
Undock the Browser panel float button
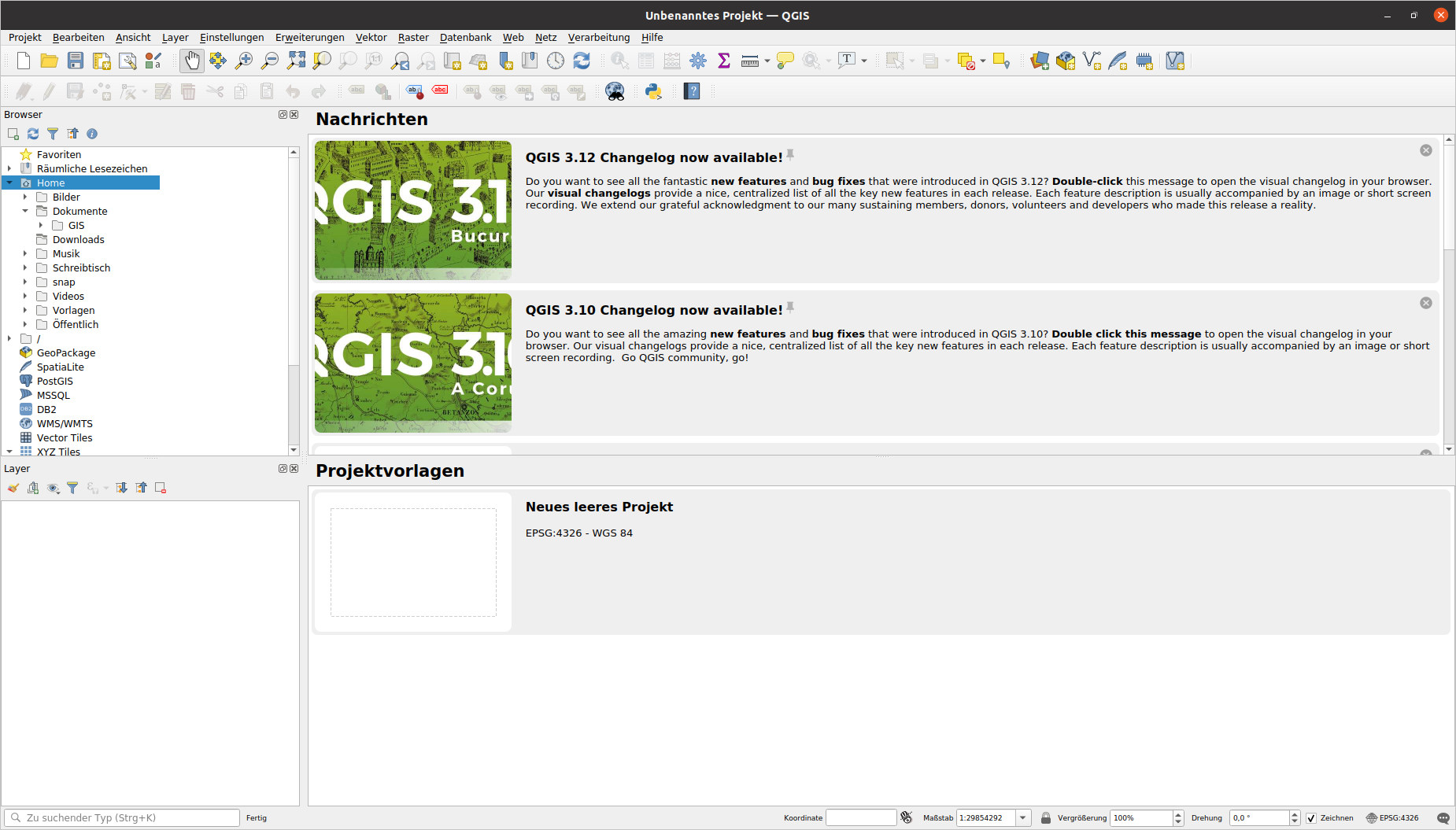click(283, 115)
